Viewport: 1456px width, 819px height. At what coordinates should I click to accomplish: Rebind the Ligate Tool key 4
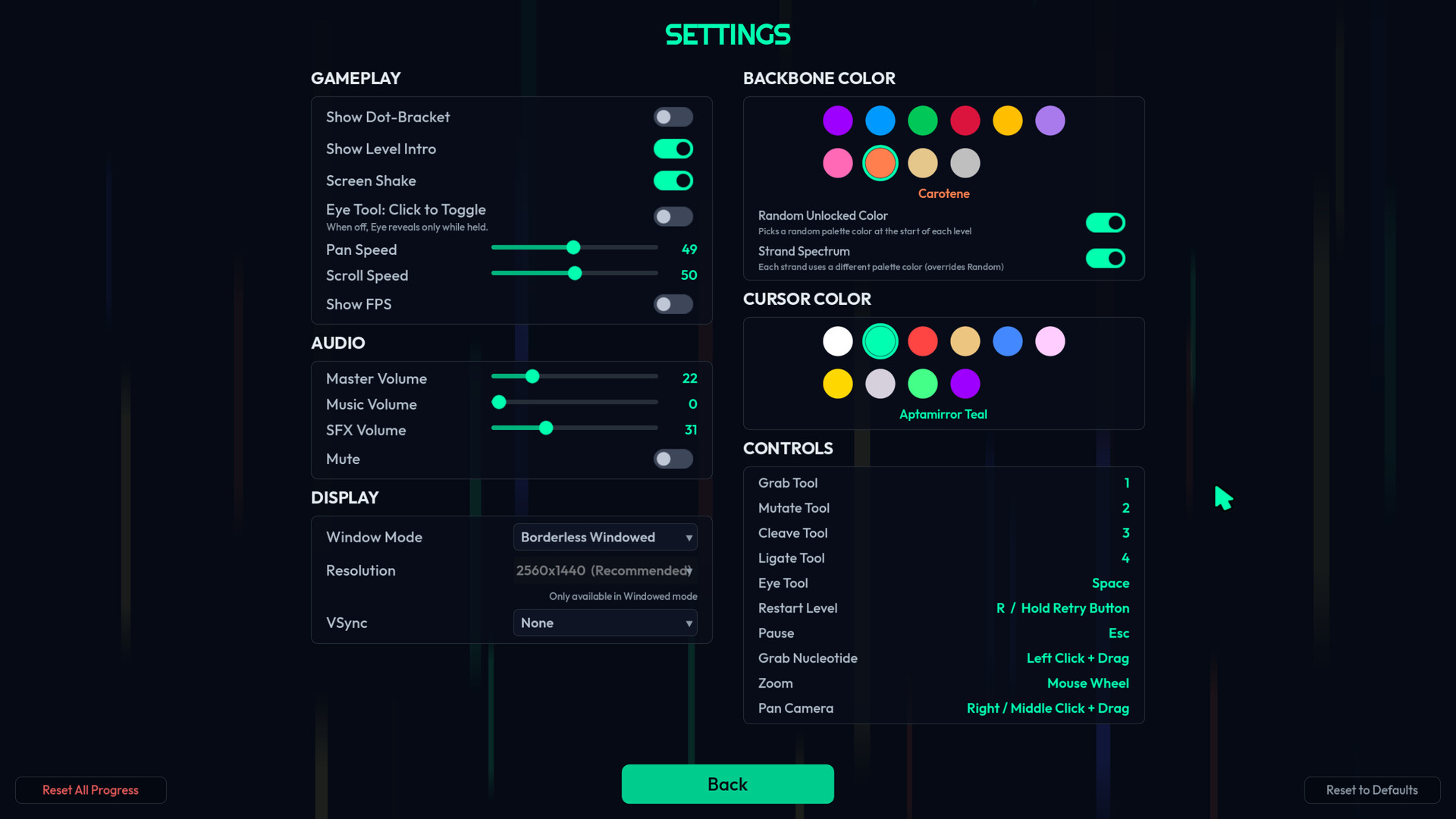coord(1126,558)
